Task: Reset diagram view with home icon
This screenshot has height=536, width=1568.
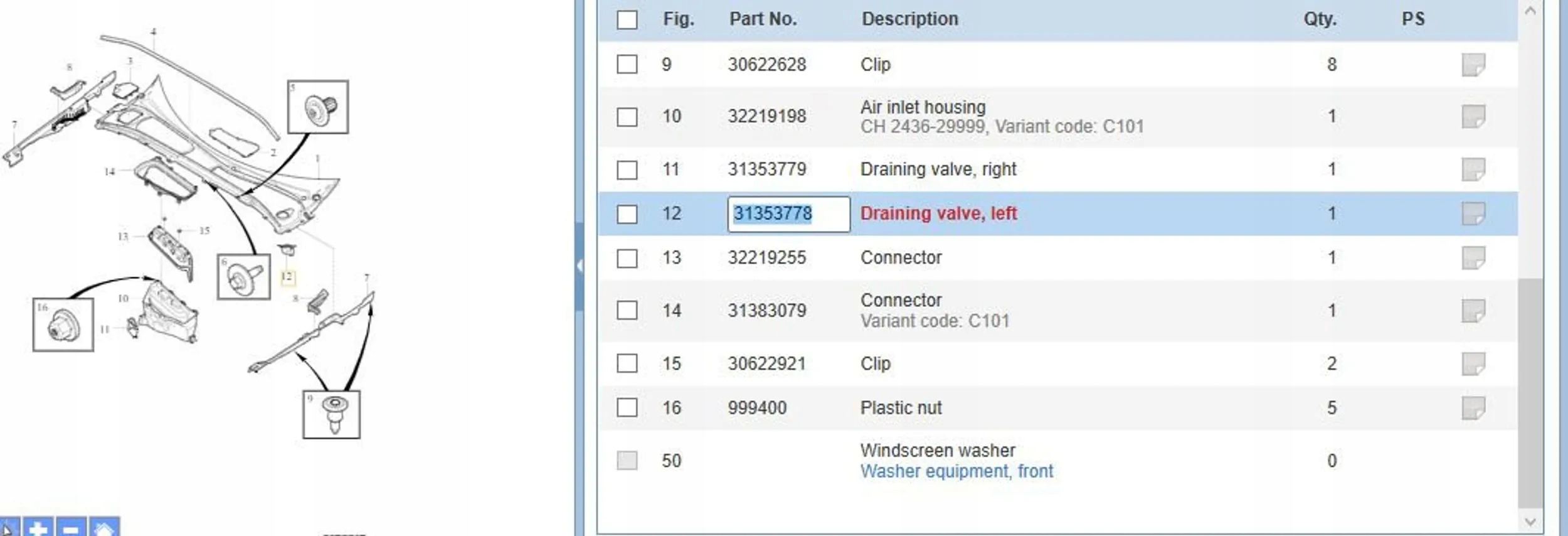Action: tap(104, 527)
